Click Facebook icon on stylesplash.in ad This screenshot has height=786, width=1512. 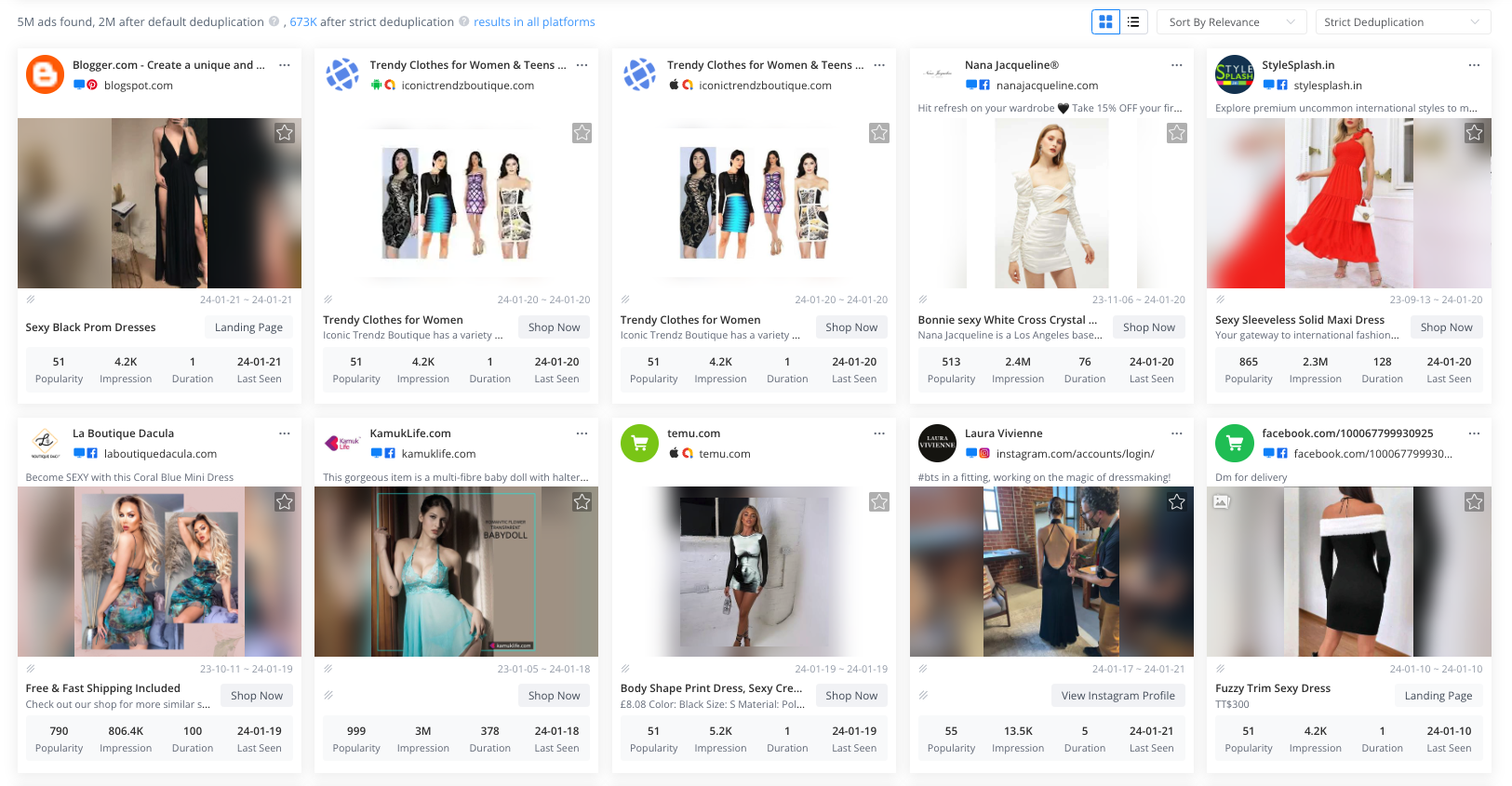point(1282,85)
